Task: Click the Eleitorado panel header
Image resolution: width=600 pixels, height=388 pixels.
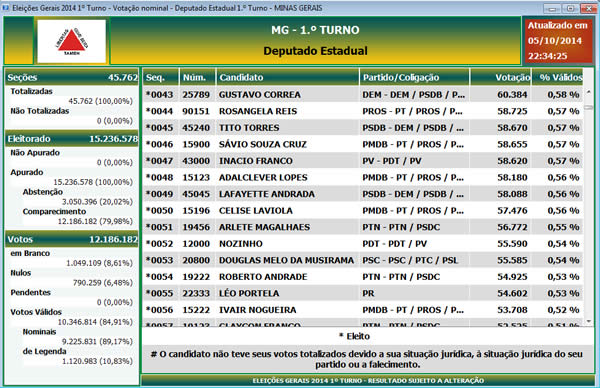Action: (72, 139)
